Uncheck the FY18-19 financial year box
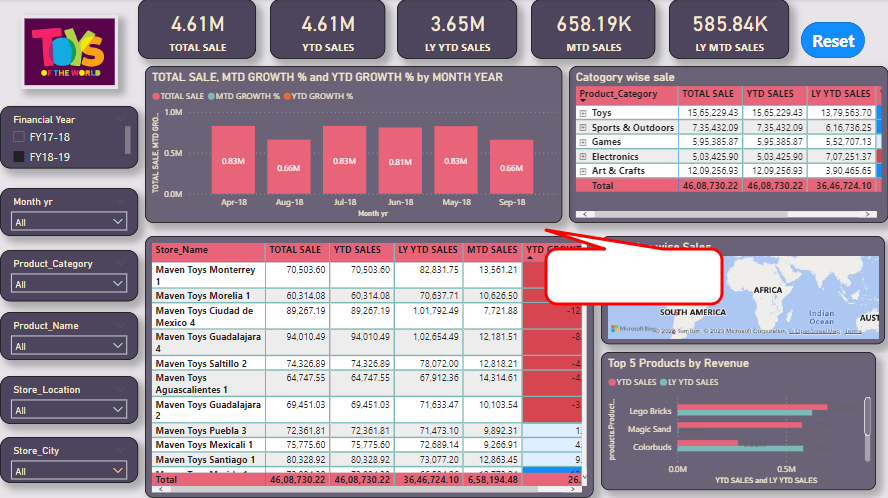 point(19,157)
